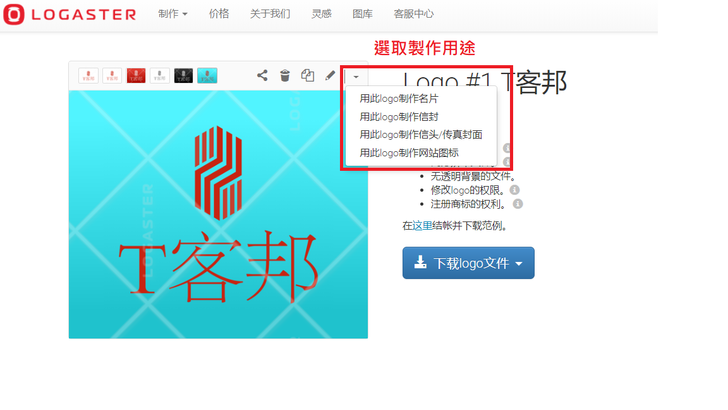Delete the logo with trash icon
Screen dimensions: 728x410
[285, 75]
